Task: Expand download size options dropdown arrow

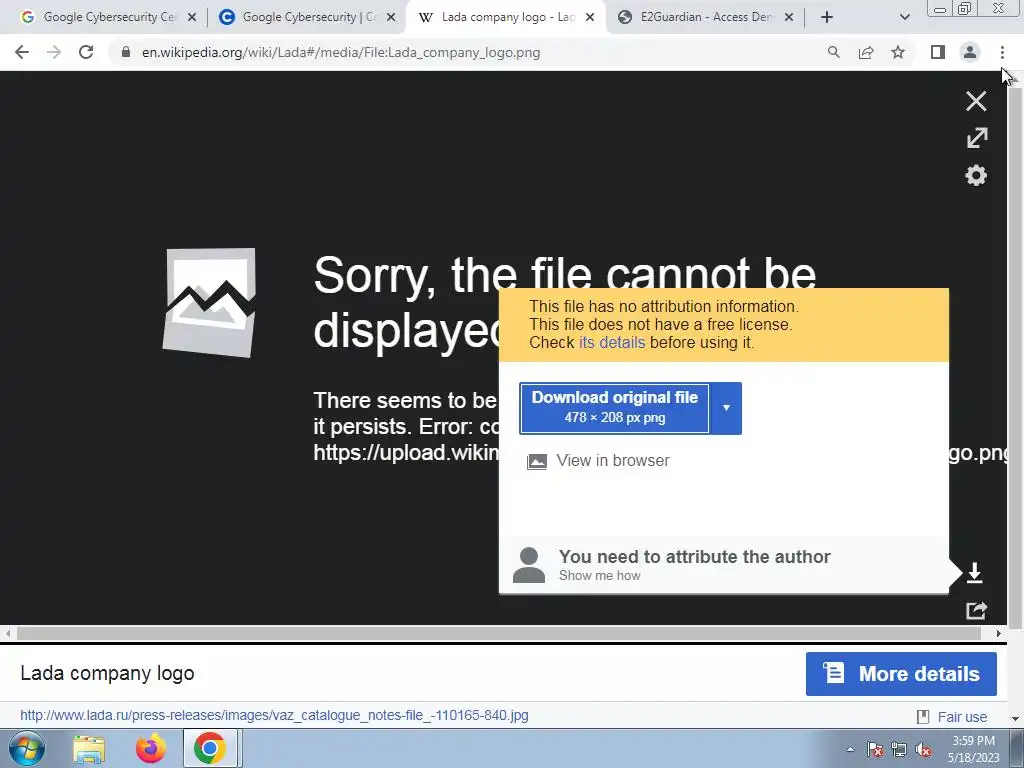Action: (x=726, y=408)
